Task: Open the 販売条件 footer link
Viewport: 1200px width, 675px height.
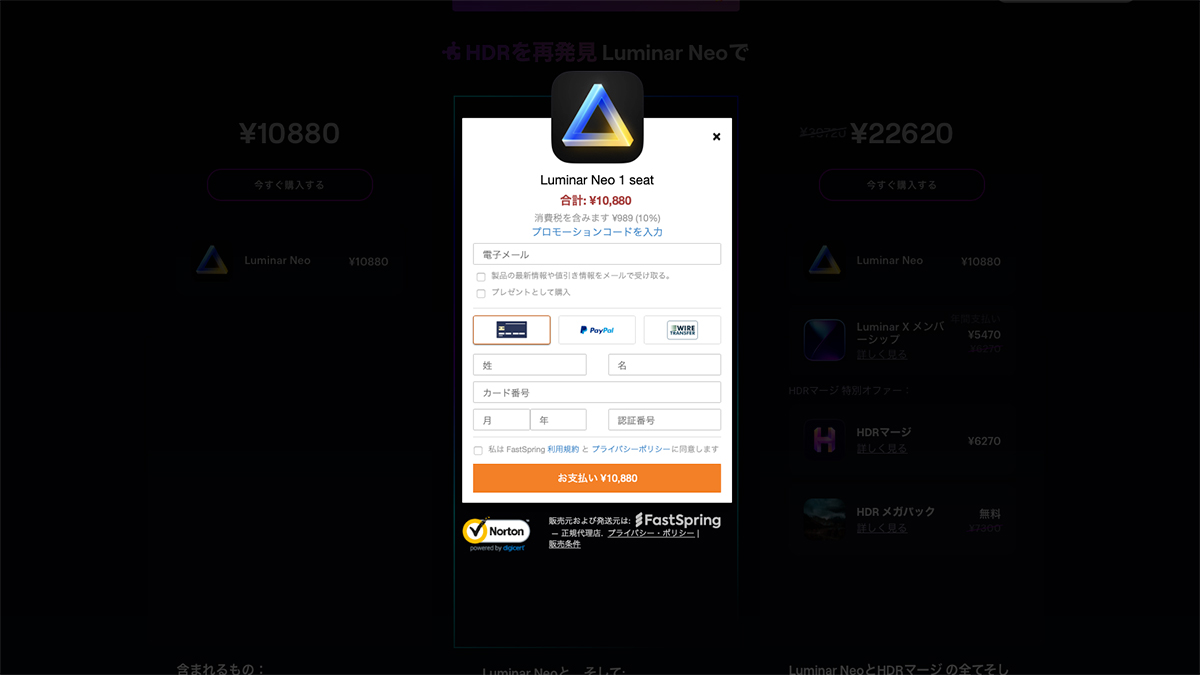Action: tap(564, 544)
